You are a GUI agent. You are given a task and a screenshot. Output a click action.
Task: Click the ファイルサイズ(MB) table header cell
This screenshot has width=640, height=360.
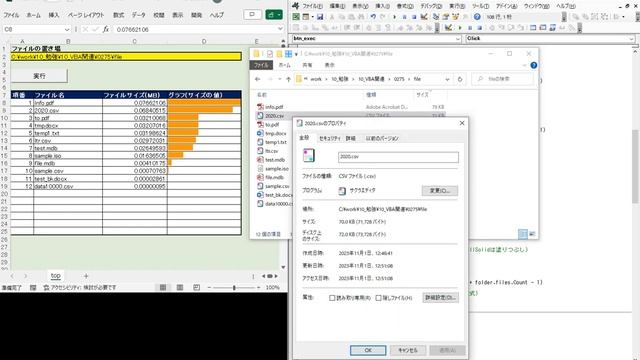(x=135, y=95)
